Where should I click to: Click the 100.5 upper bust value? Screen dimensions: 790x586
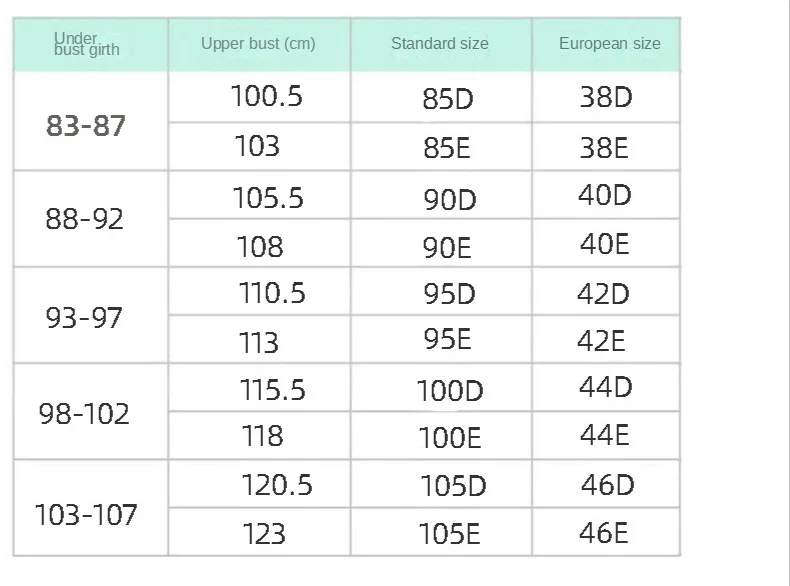pos(266,97)
